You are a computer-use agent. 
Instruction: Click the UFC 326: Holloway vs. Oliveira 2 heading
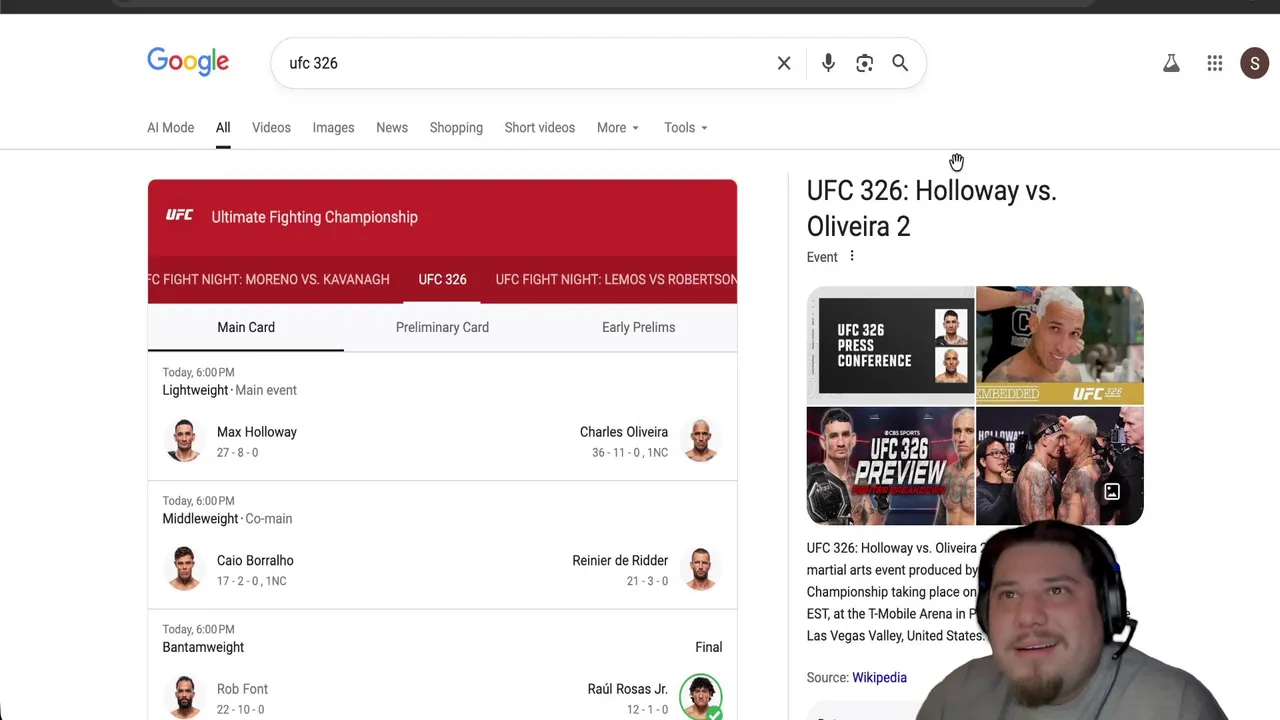coord(931,208)
